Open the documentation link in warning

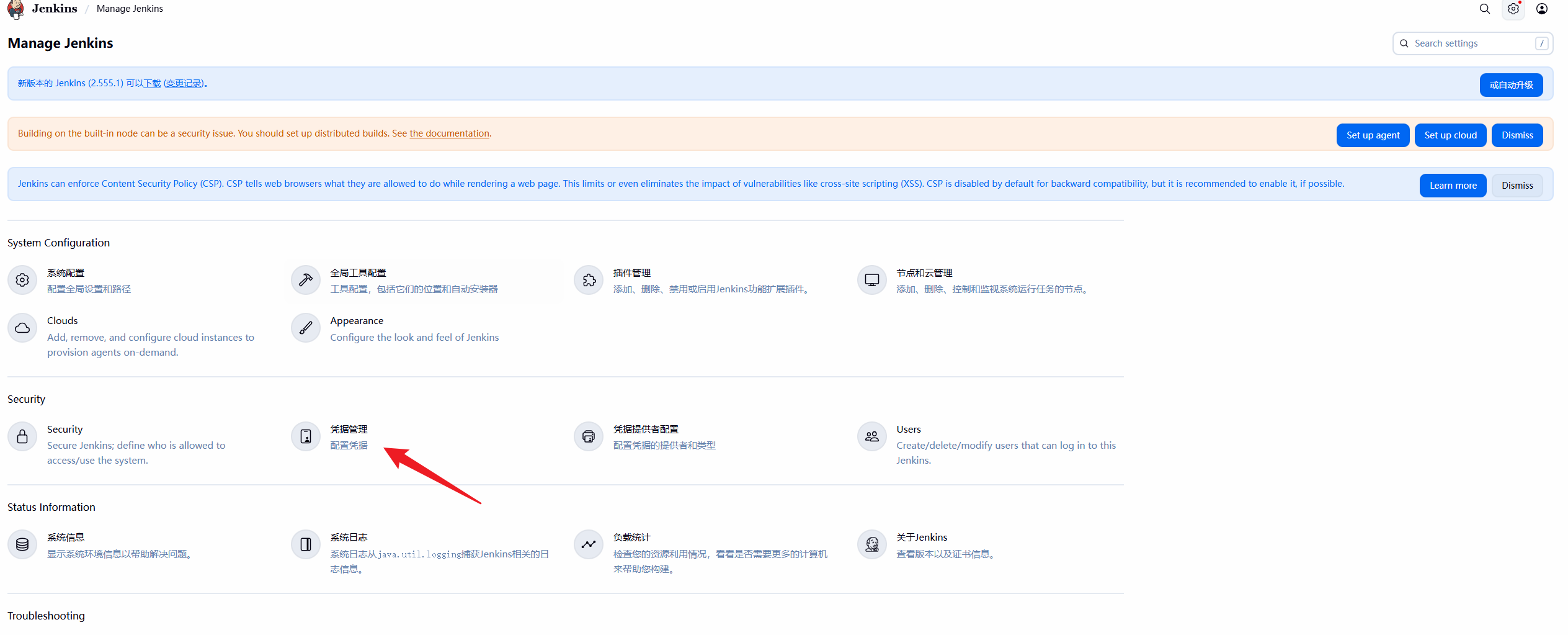click(x=449, y=133)
